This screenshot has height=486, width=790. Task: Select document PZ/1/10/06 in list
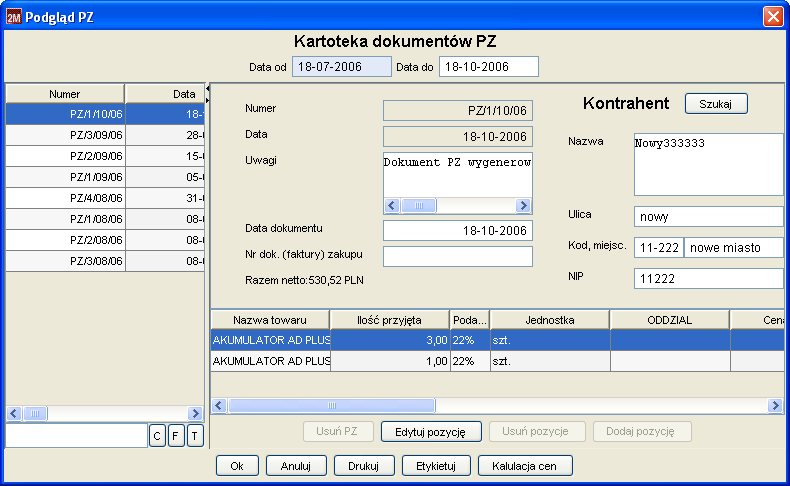click(105, 114)
